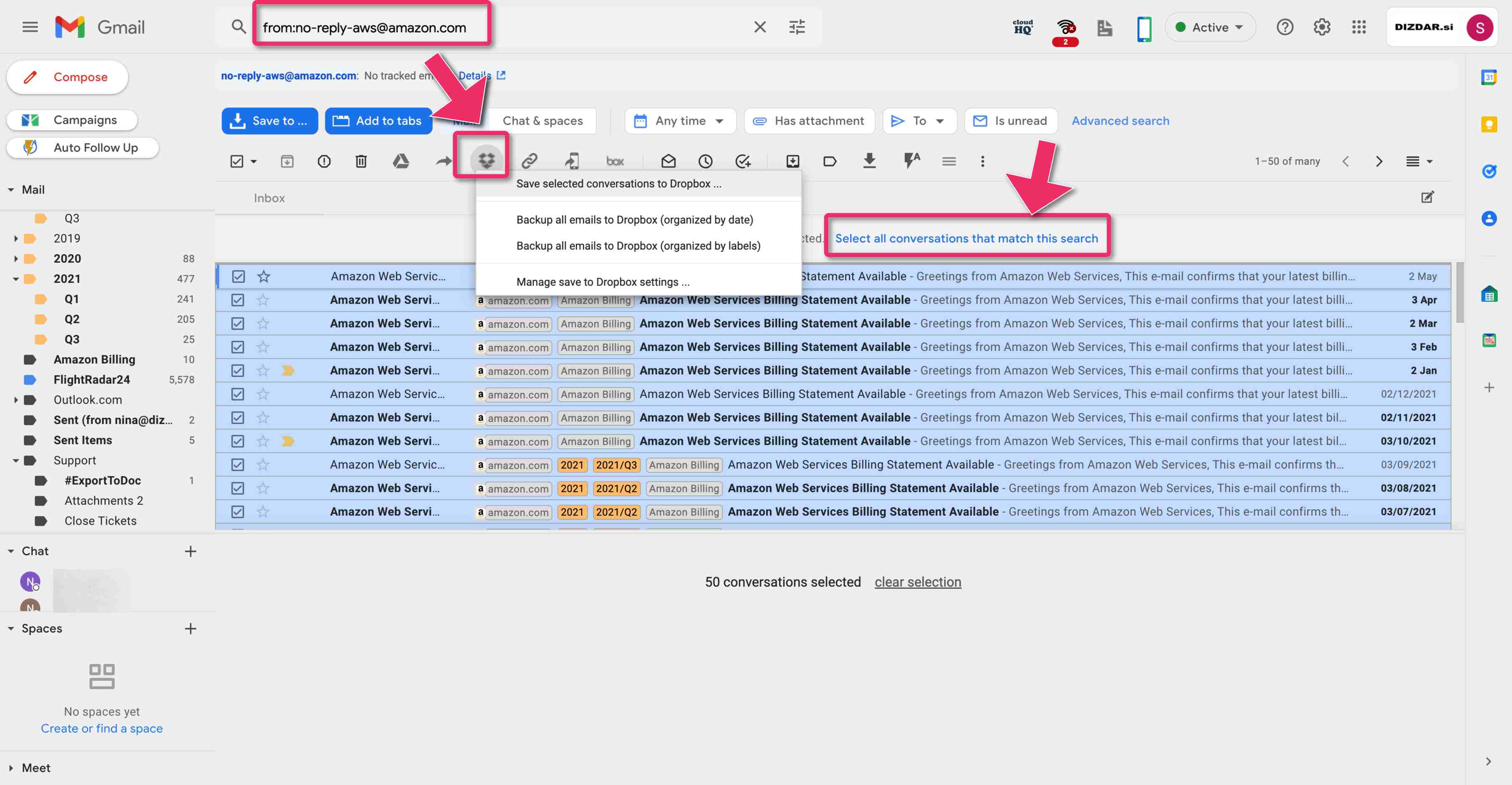This screenshot has width=1512, height=785.
Task: Choose Save selected conversations to Dropbox
Action: coord(638,184)
